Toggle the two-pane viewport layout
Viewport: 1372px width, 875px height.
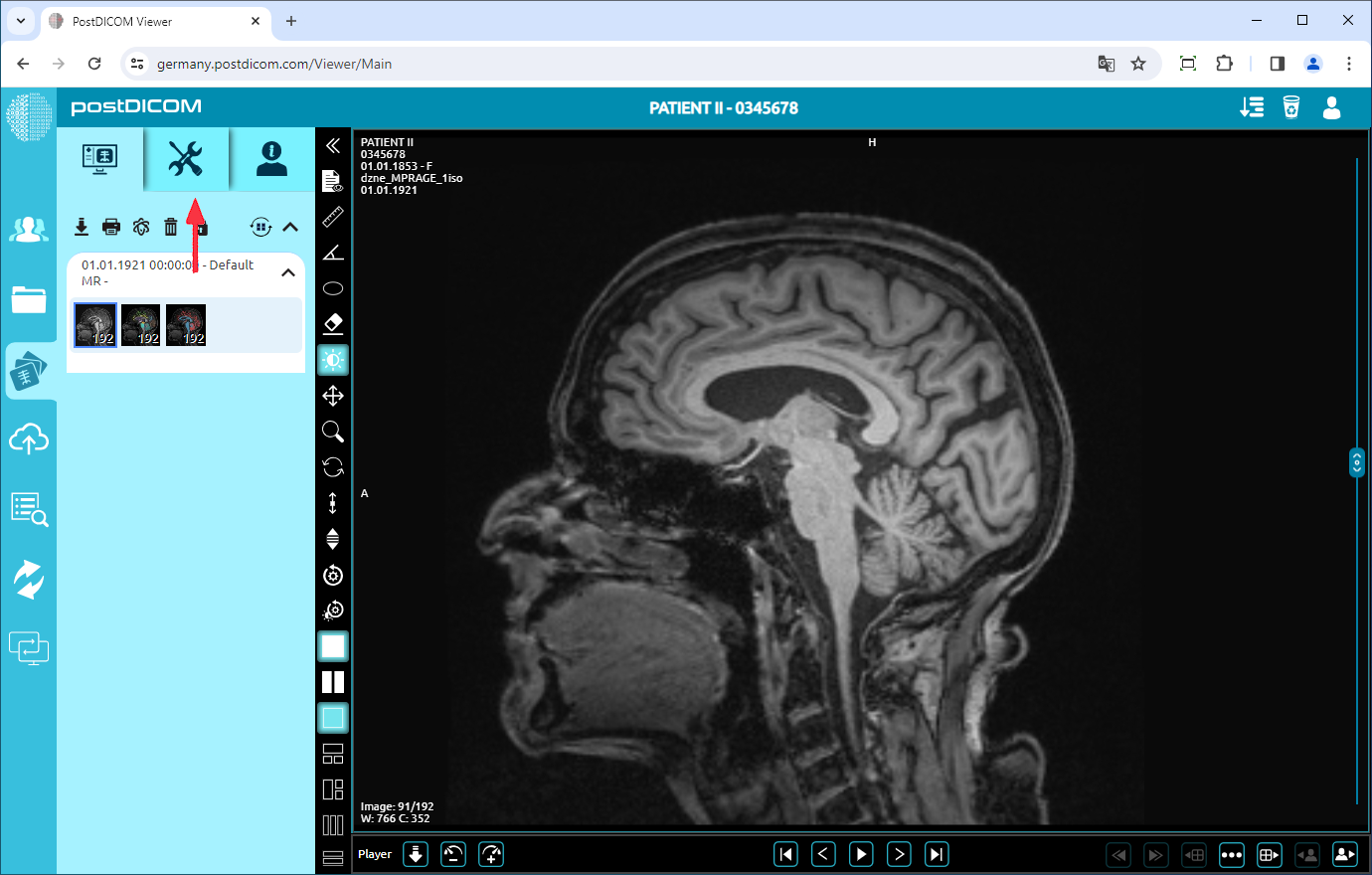click(333, 682)
